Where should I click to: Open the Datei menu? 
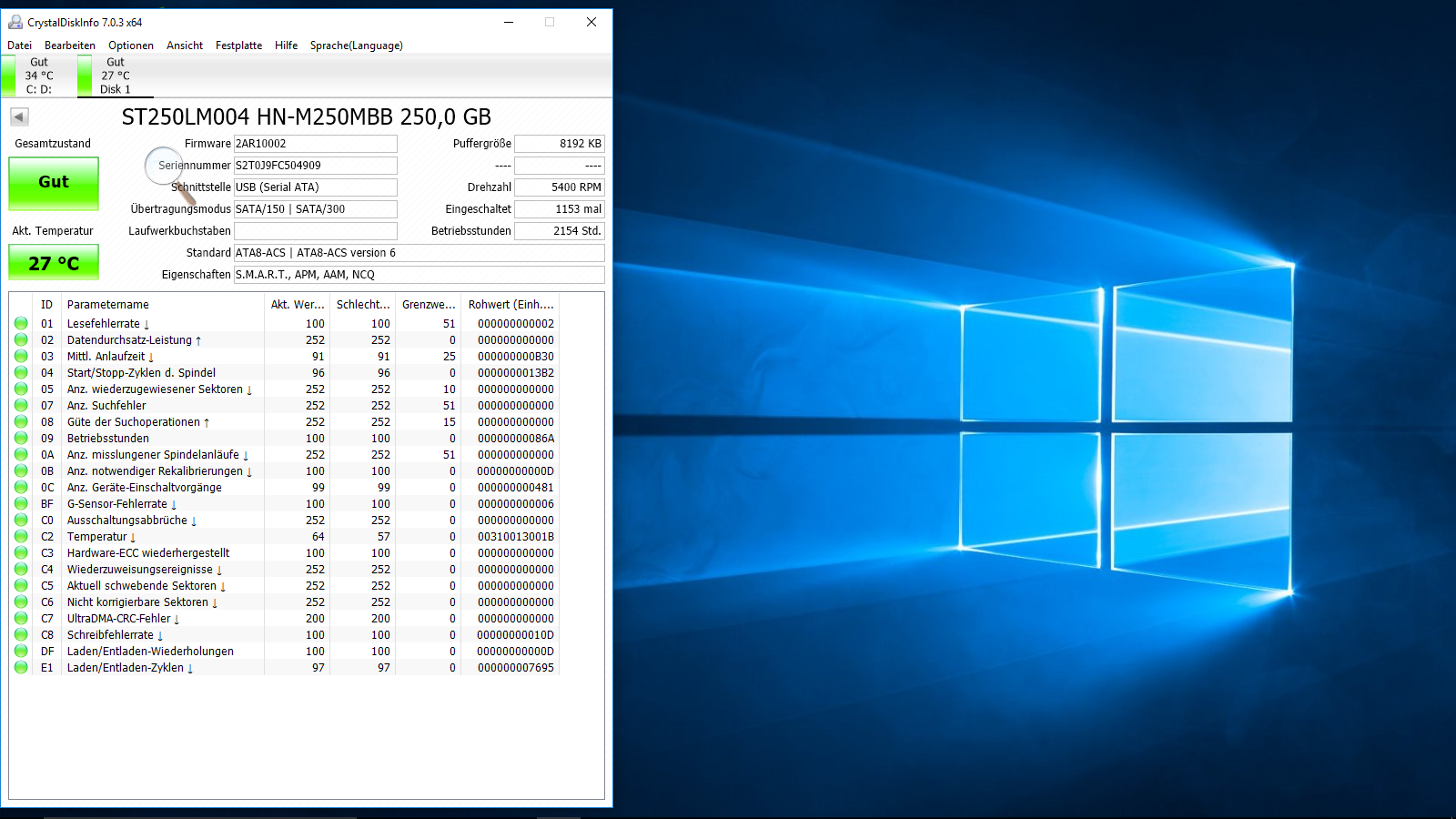coord(19,45)
